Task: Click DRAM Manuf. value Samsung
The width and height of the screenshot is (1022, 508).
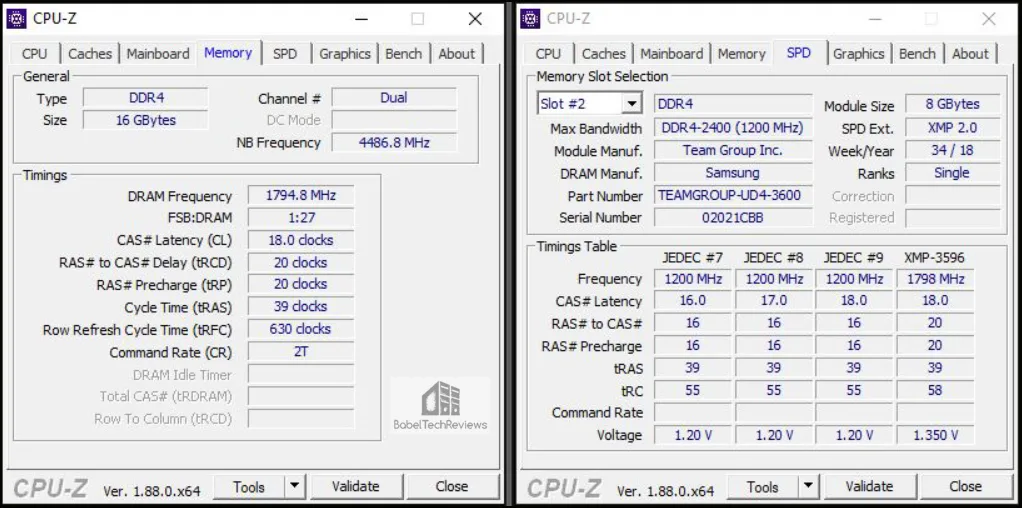Action: point(733,173)
